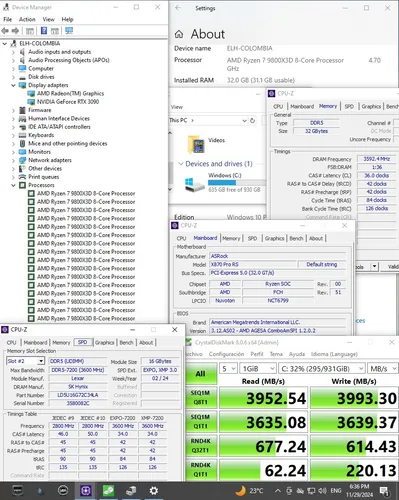Click DRAM Frequency value 3592.4 MHz

377,159
